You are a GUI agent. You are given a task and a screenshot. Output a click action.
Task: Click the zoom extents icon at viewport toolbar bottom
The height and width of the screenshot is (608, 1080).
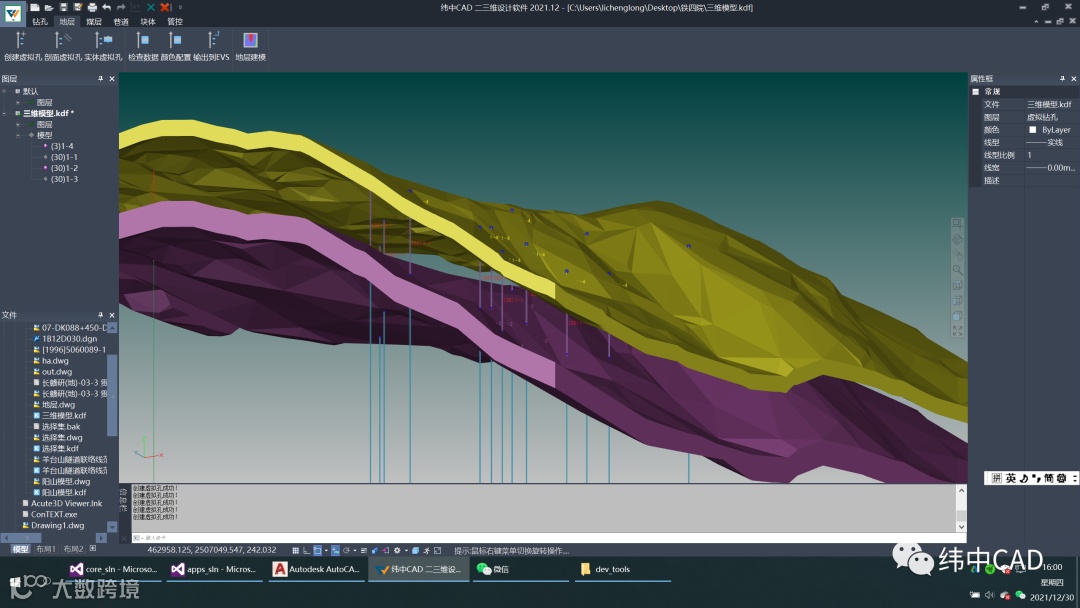(957, 331)
